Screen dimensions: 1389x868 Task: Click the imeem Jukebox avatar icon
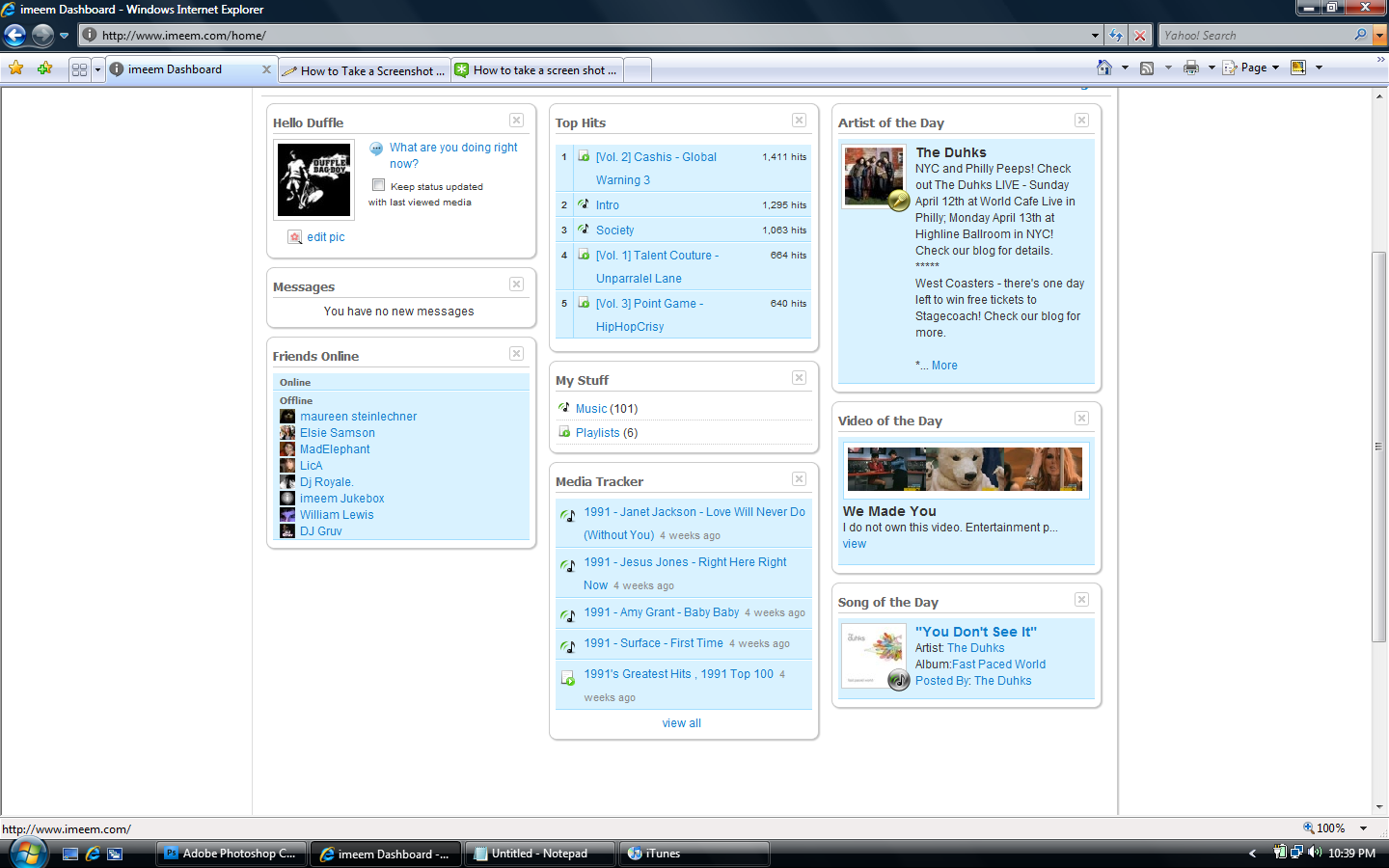click(287, 499)
